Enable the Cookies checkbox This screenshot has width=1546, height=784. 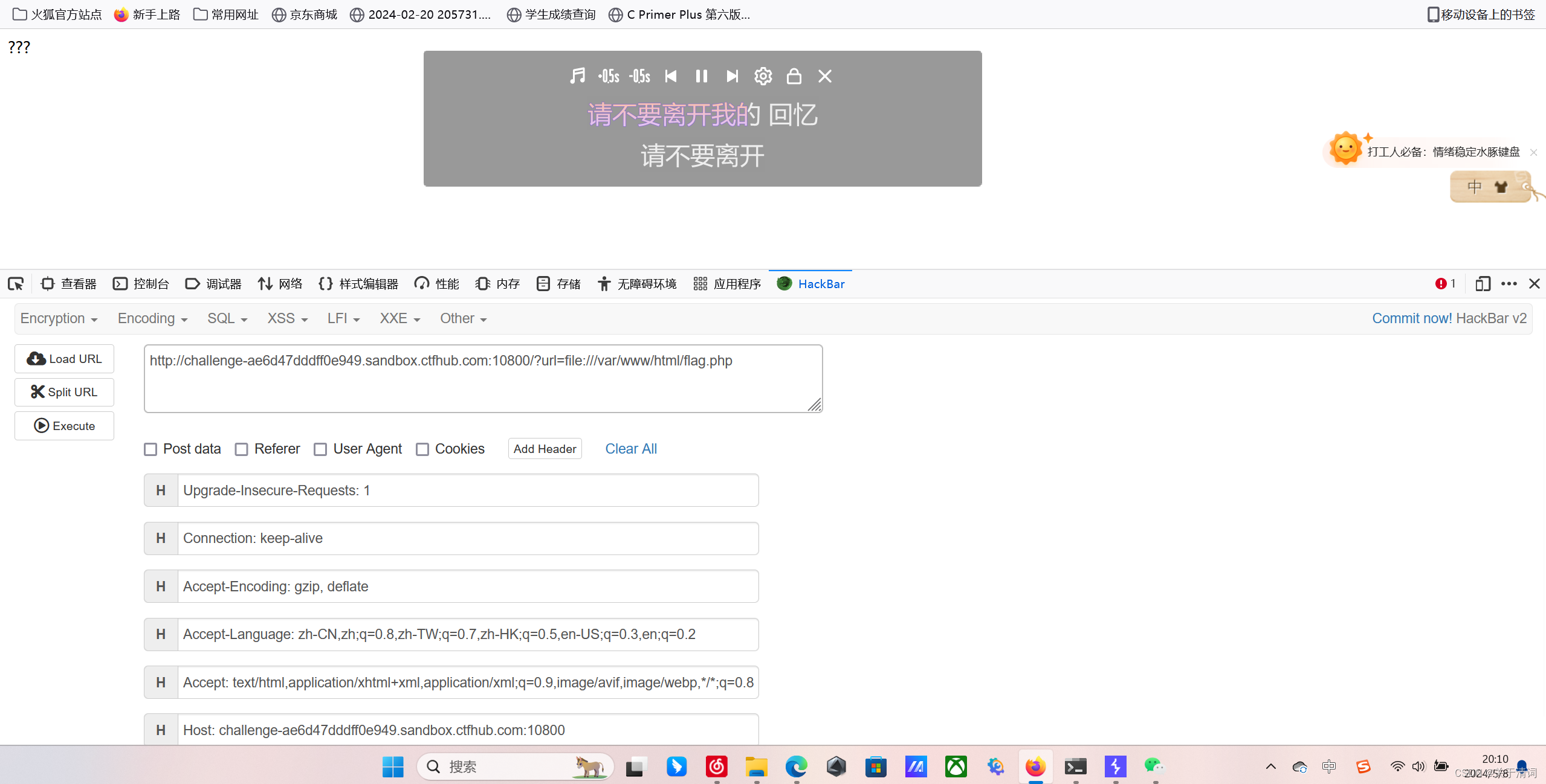[422, 449]
